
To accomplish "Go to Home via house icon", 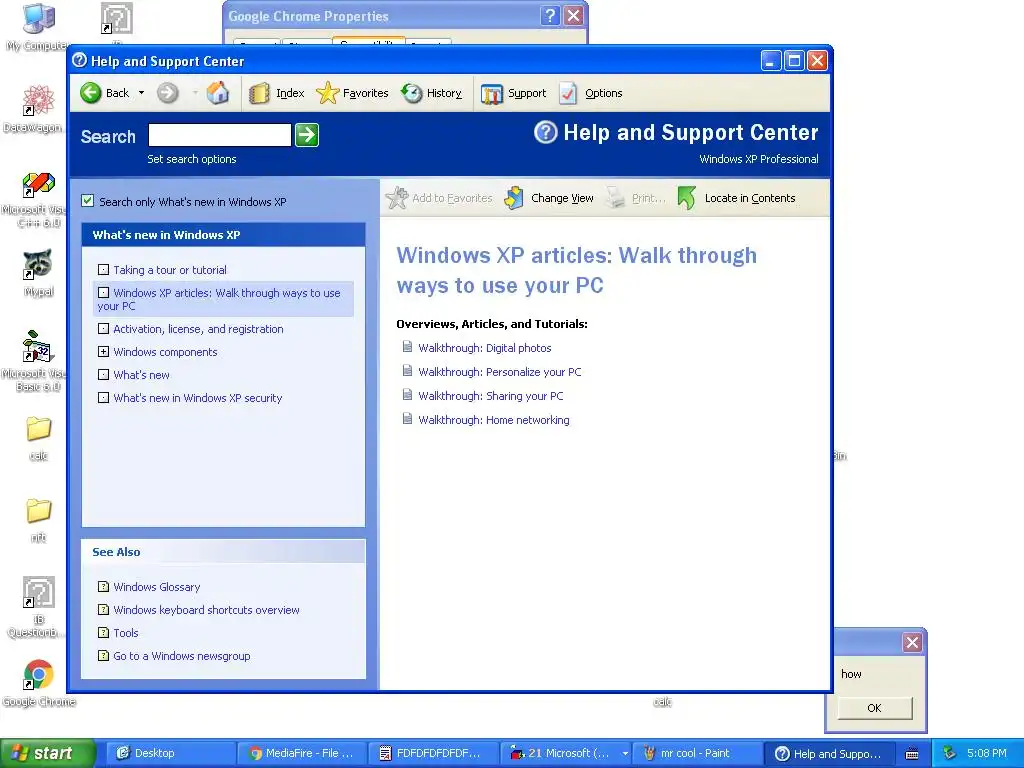I will tap(217, 93).
